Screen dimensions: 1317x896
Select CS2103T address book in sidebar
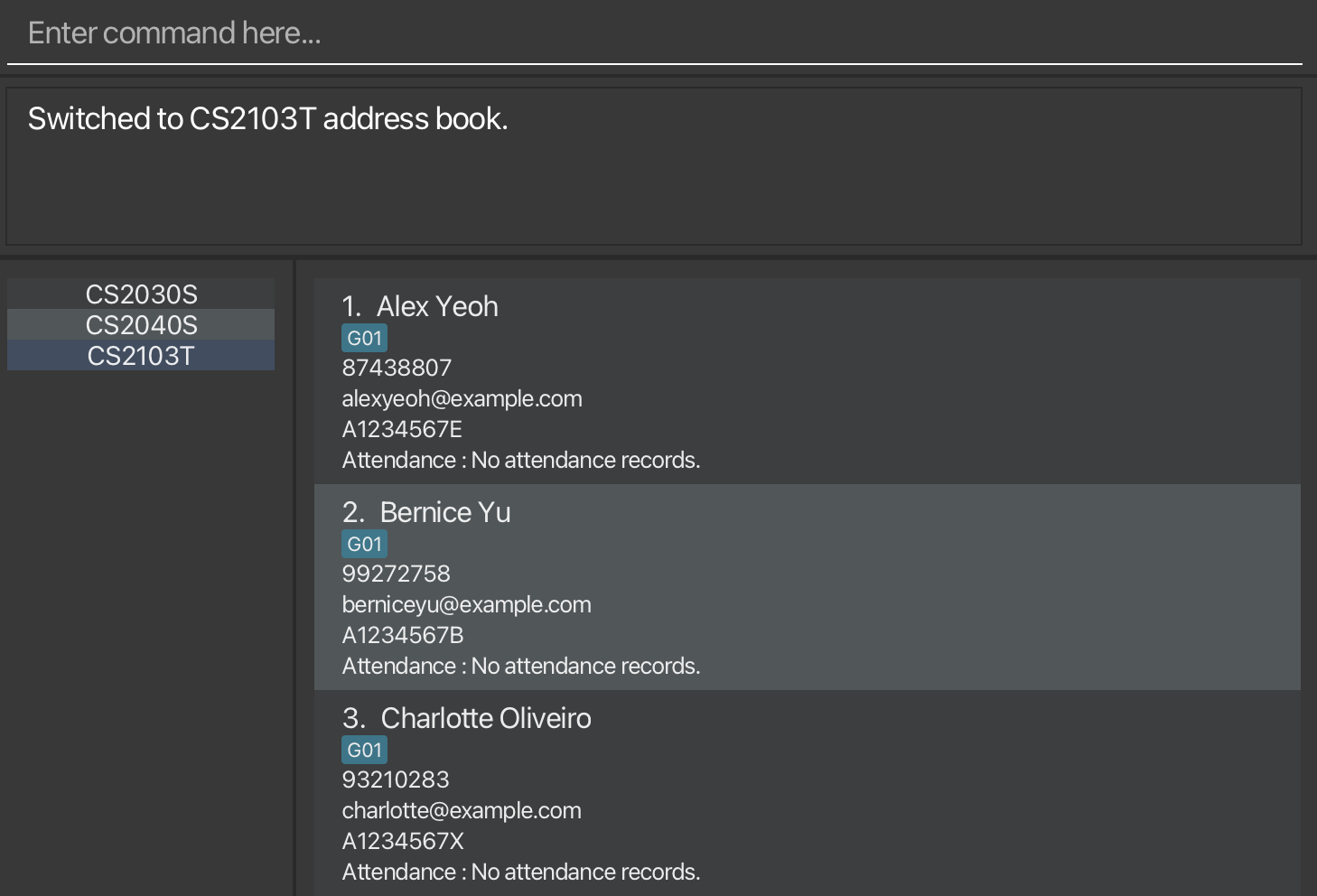click(141, 356)
